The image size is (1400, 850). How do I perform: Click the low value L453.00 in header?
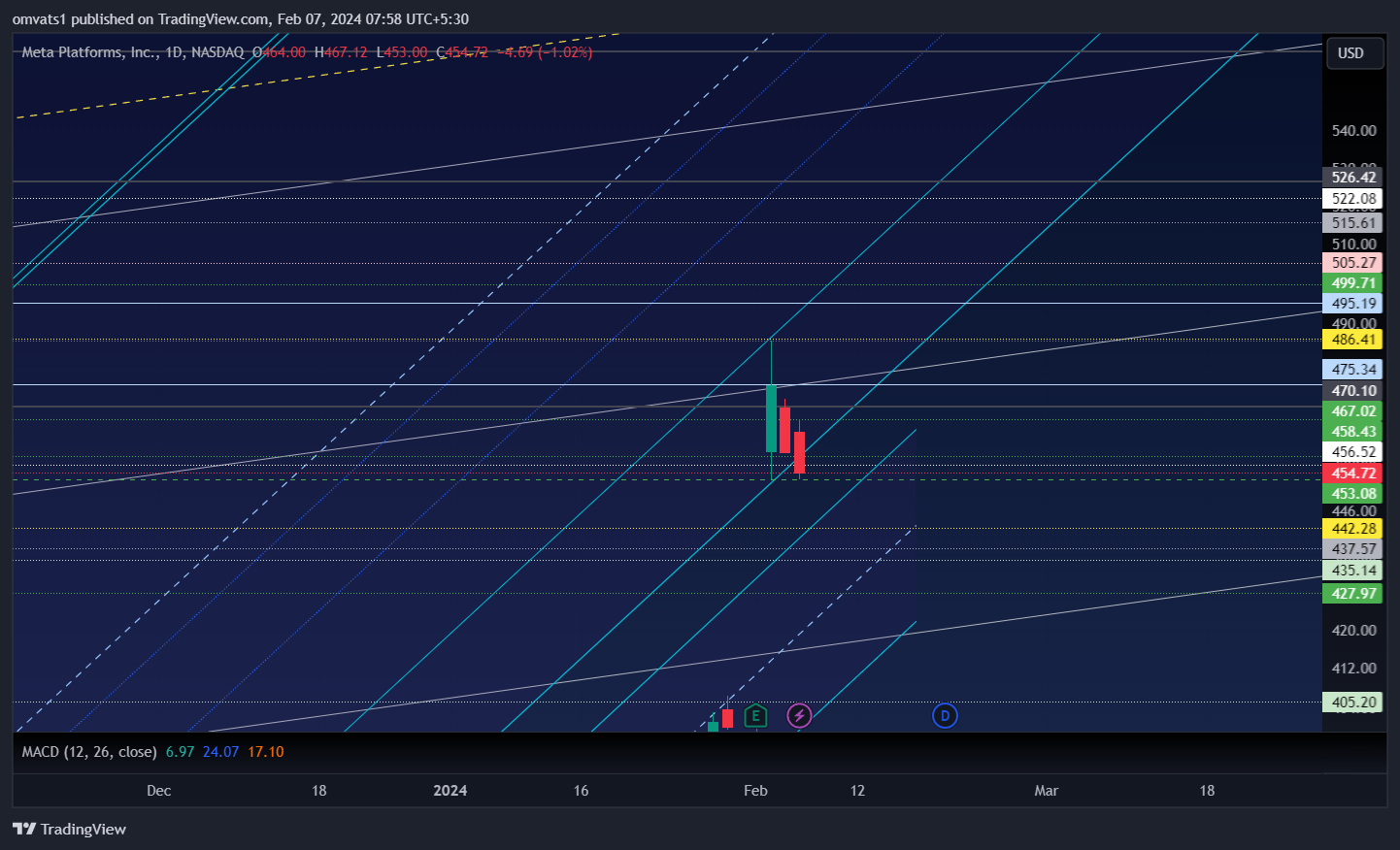402,52
